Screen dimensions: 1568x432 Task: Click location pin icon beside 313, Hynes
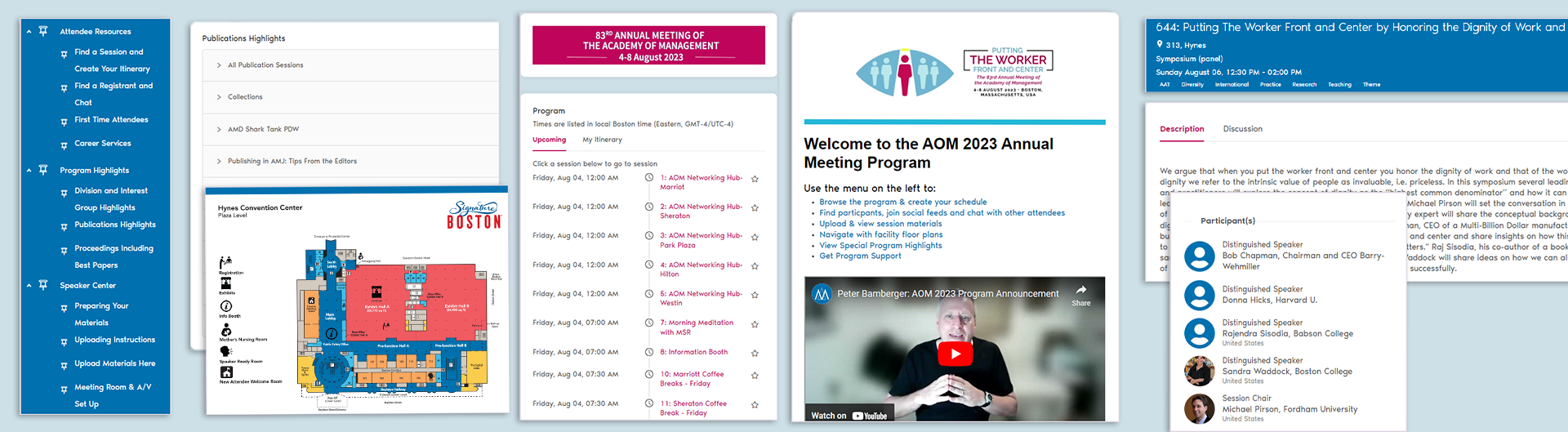pos(1160,45)
